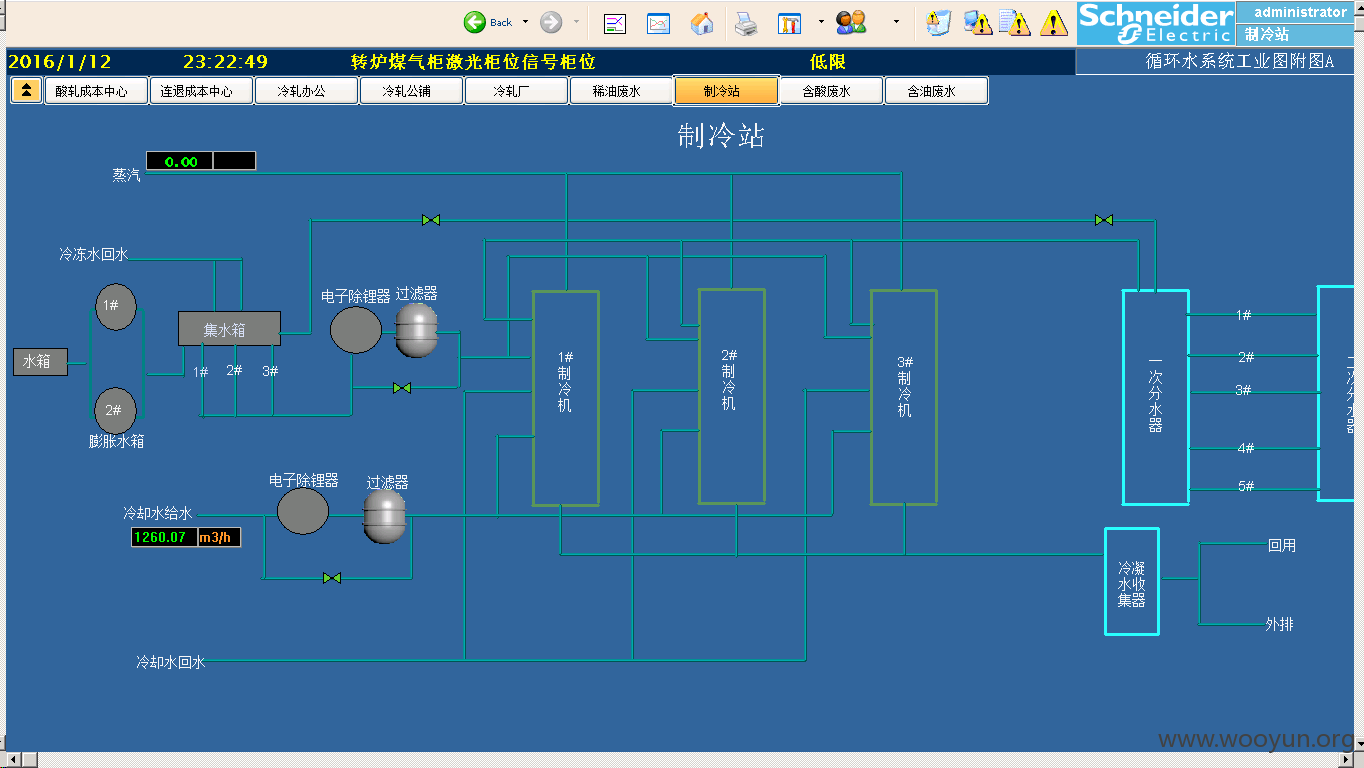The image size is (1364, 768).
Task: Switch to 含油废水 tab
Action: tap(936, 91)
